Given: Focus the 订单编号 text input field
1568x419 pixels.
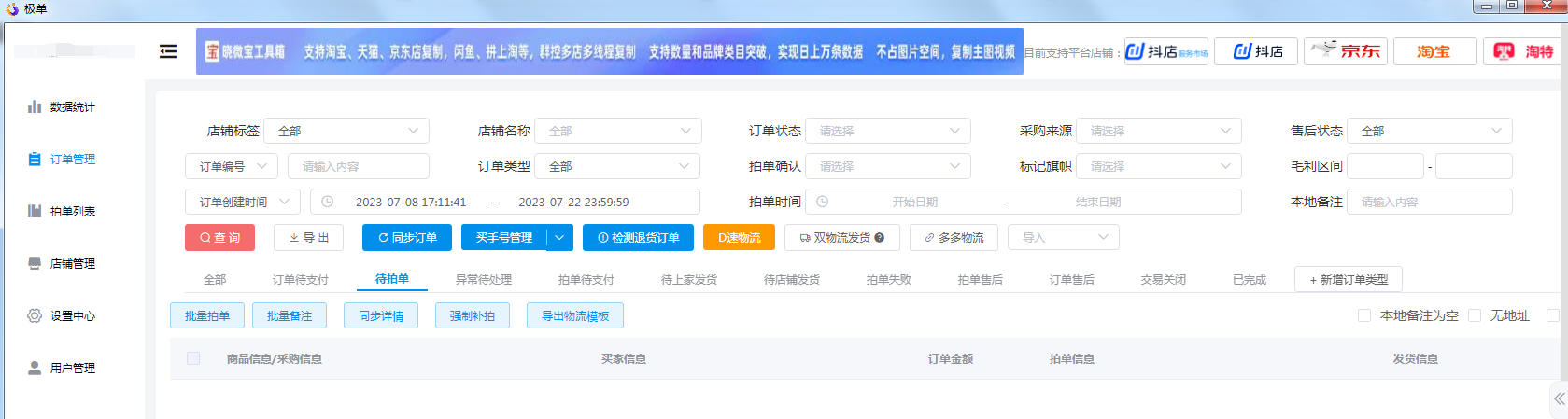Looking at the screenshot, I should tap(359, 166).
